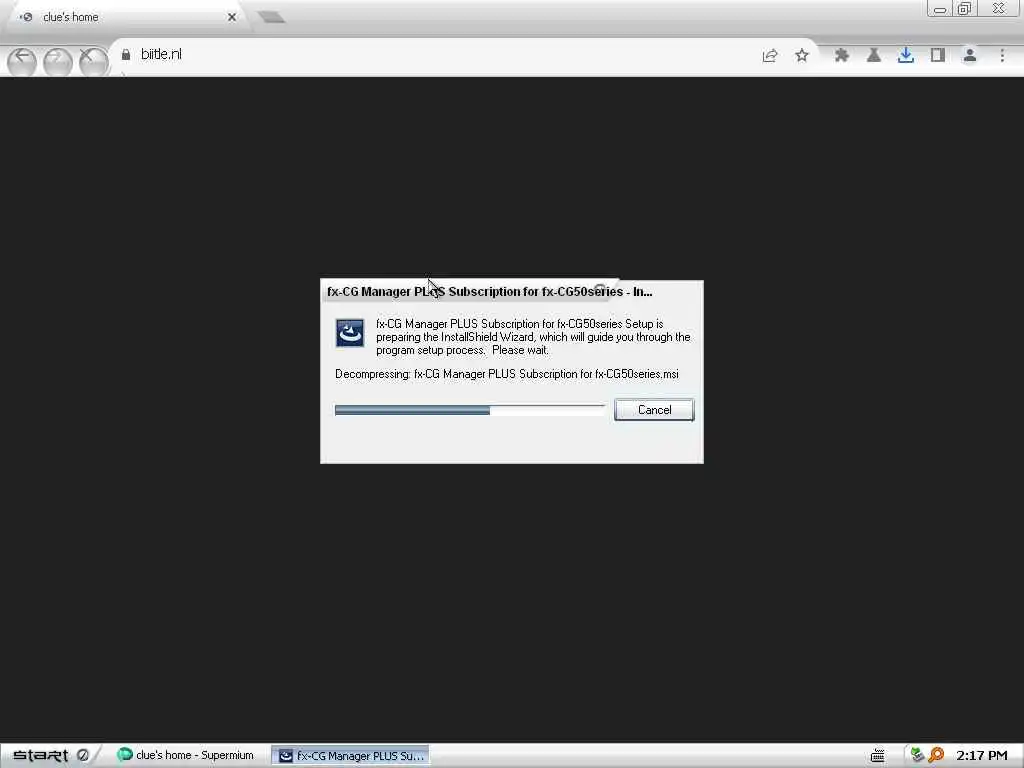Stop page loading with X button
This screenshot has height=768, width=1024.
tap(93, 61)
